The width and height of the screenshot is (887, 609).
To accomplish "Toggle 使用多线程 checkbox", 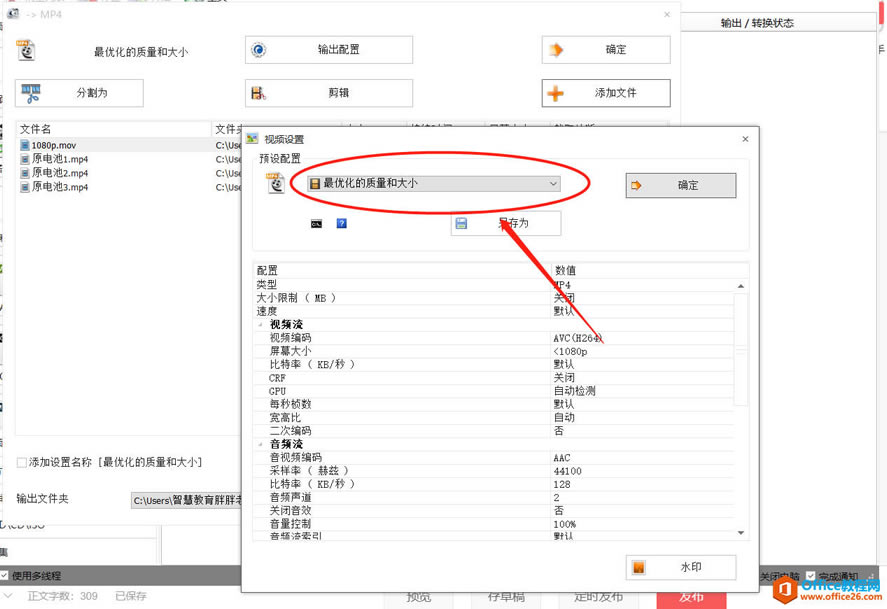I will (x=4, y=576).
